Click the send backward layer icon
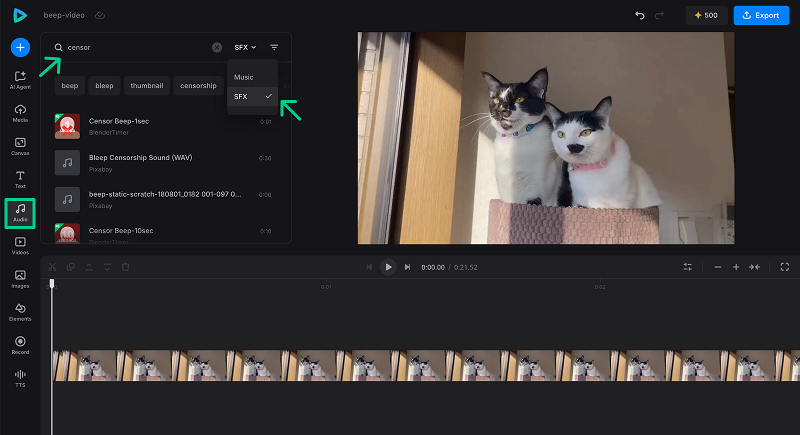 (107, 267)
